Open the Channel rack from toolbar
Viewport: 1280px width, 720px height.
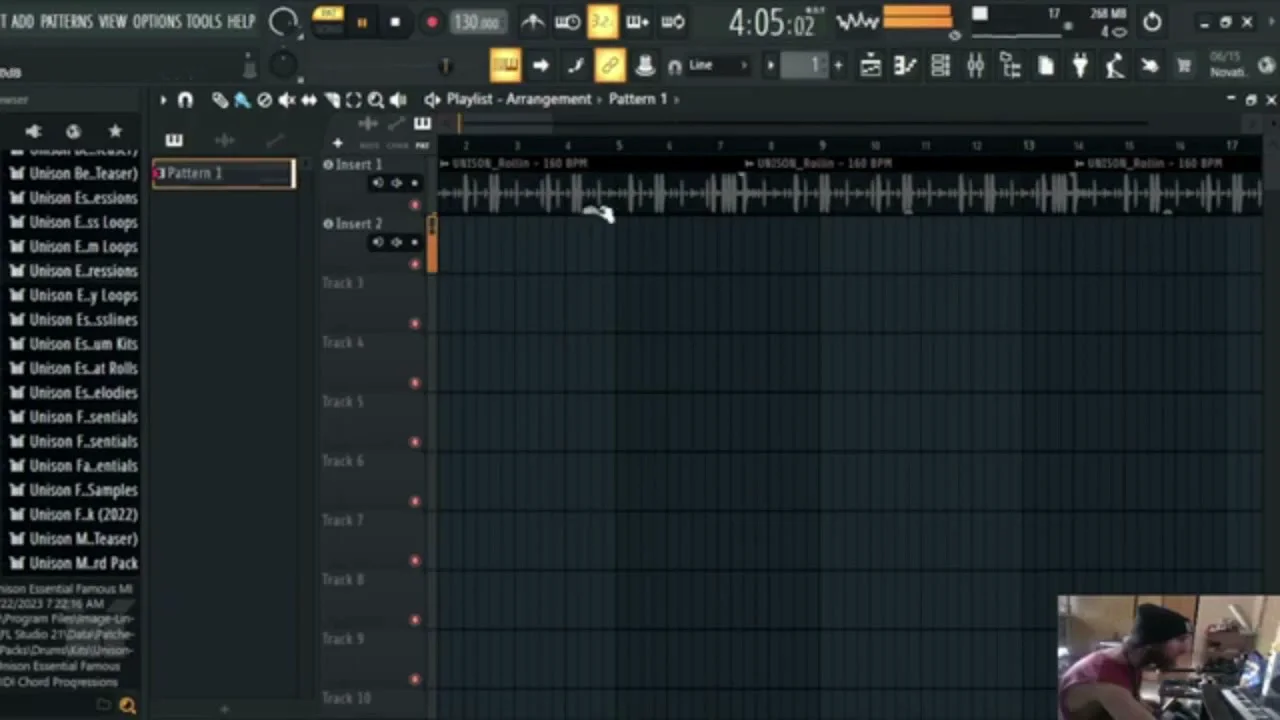tap(940, 66)
